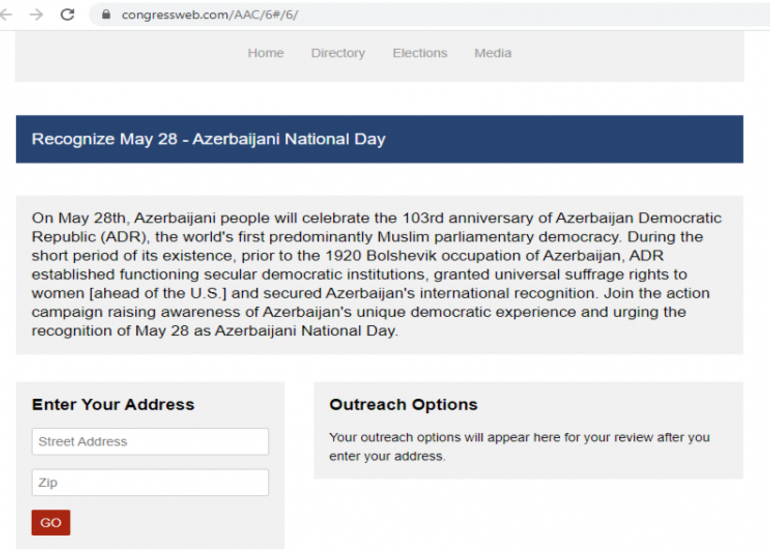Click the padlock site security icon
The width and height of the screenshot is (770, 550).
coord(106,14)
